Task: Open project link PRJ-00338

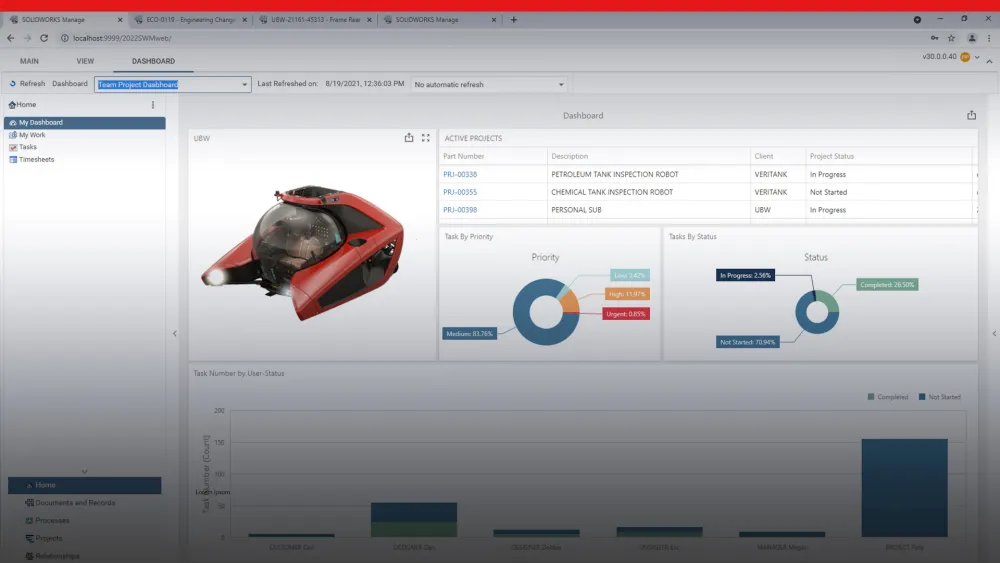Action: [x=460, y=174]
